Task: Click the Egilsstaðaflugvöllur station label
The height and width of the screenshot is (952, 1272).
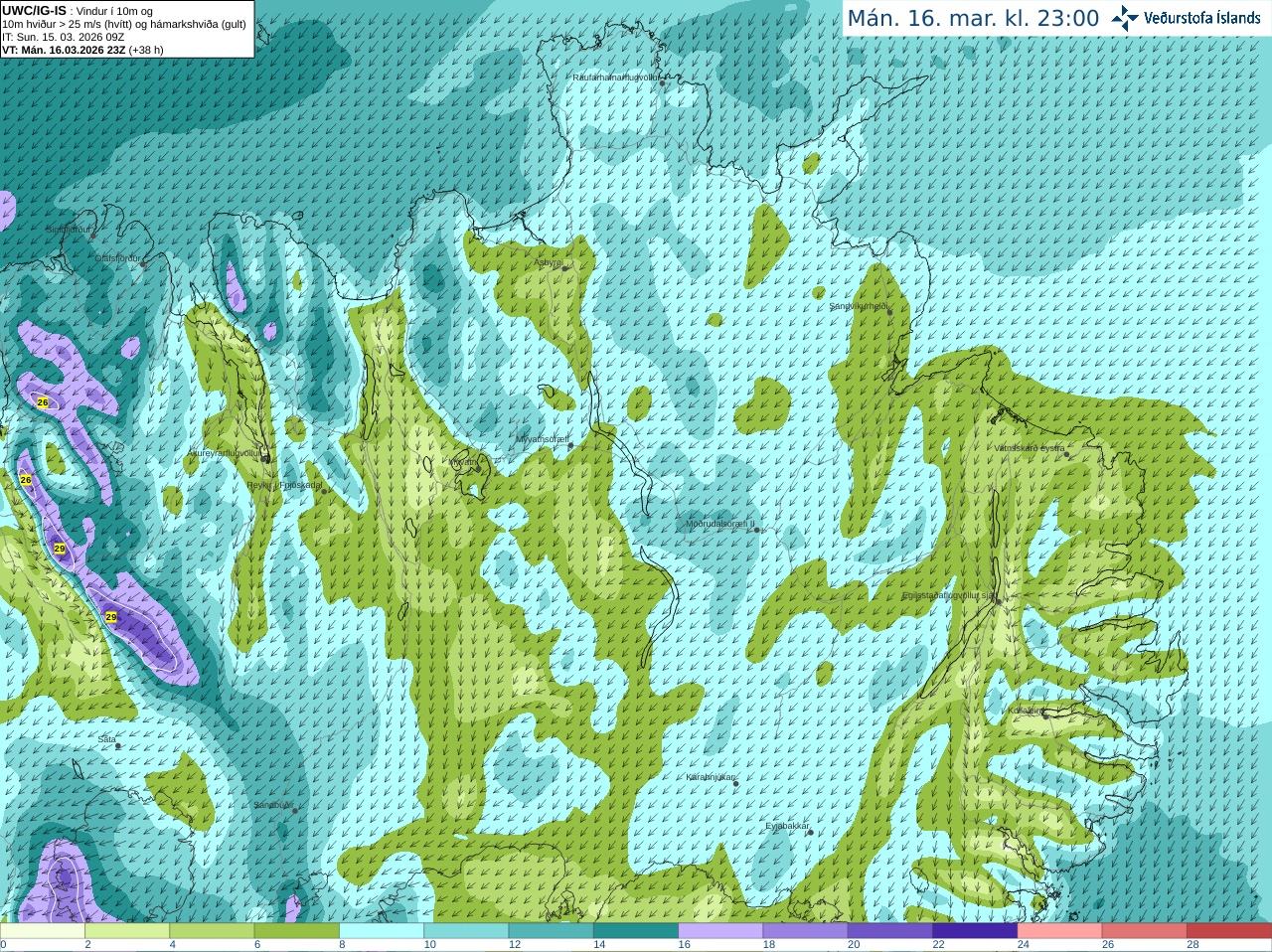Action: [948, 595]
